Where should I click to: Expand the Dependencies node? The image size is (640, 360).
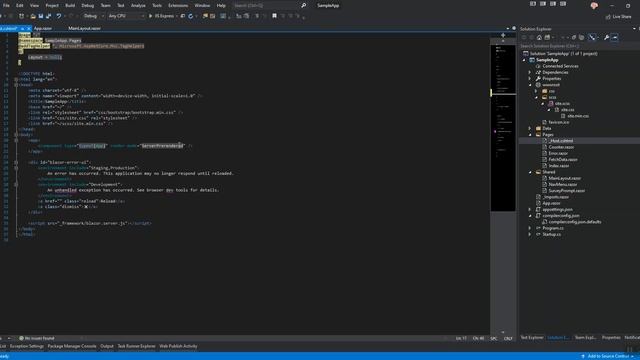point(530,72)
